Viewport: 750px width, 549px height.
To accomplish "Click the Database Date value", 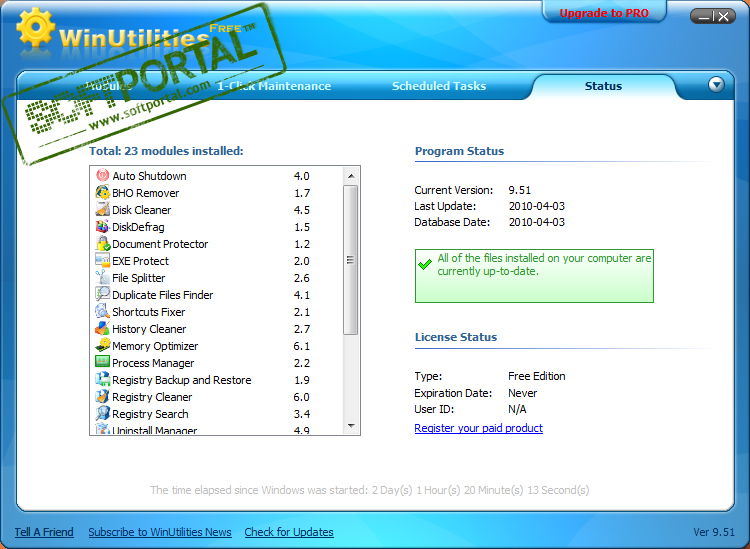I will tap(537, 222).
